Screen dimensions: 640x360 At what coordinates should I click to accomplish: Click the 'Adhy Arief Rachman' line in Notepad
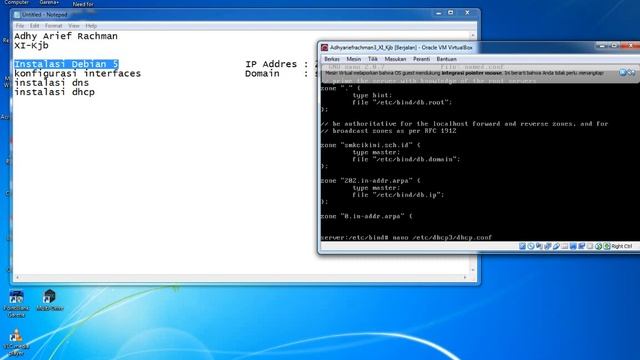pyautogui.click(x=66, y=36)
